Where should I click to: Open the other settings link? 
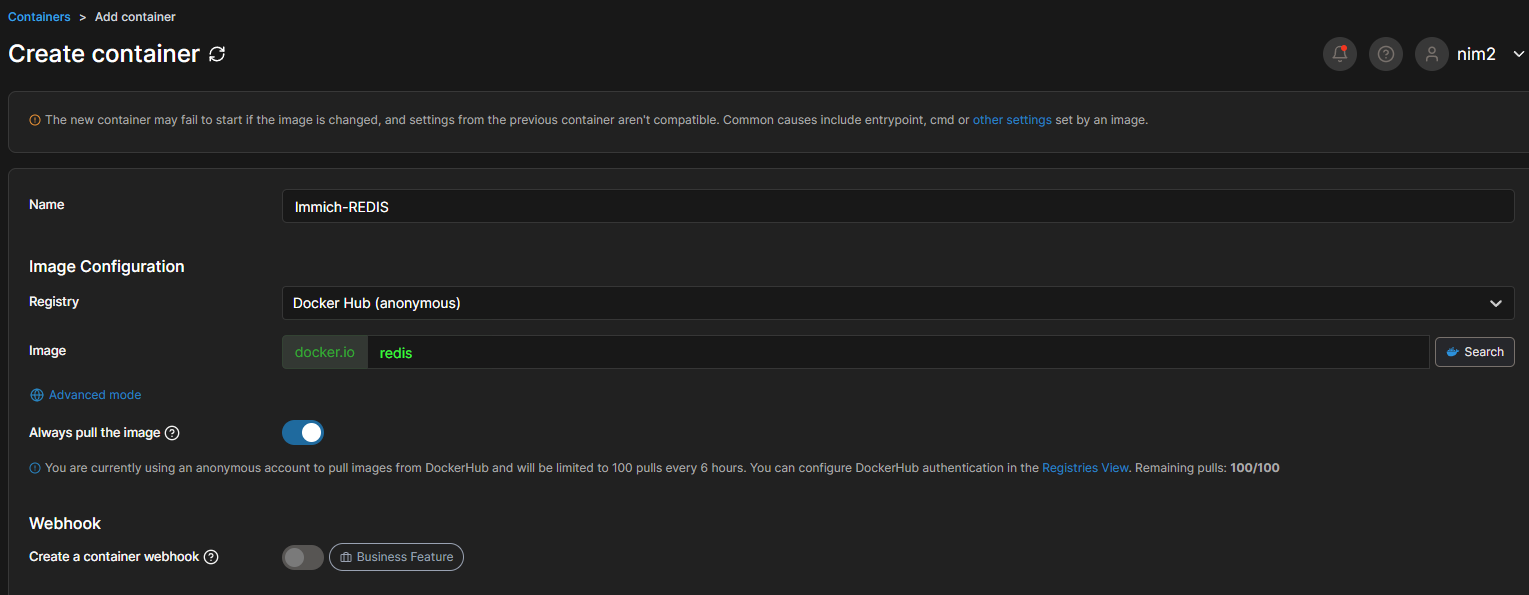[x=1012, y=120]
